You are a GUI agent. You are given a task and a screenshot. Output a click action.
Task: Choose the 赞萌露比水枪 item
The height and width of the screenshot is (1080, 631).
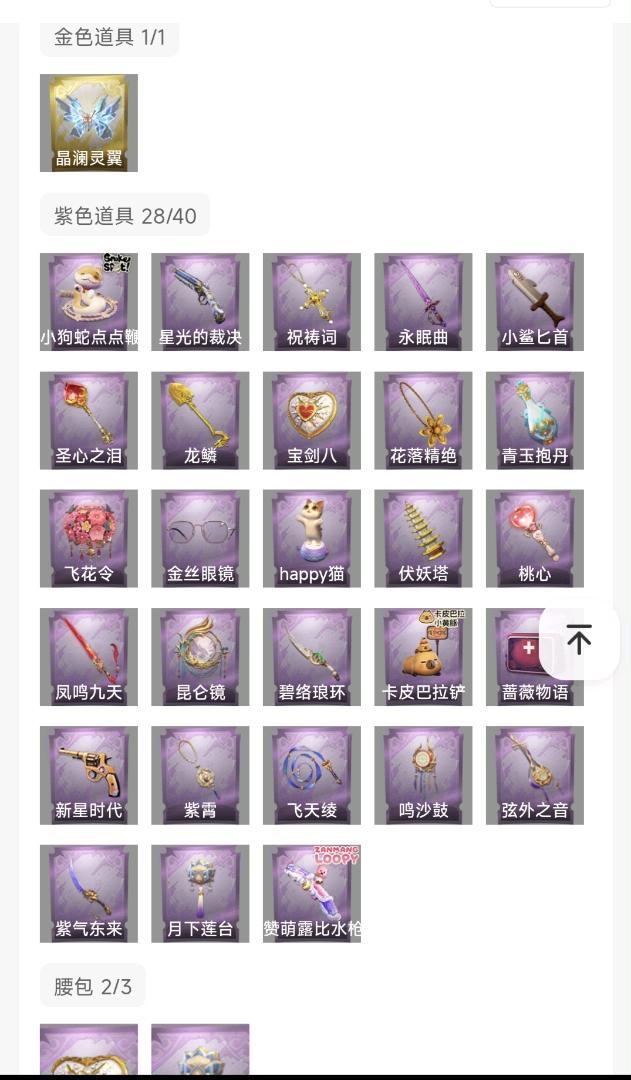[x=312, y=894]
